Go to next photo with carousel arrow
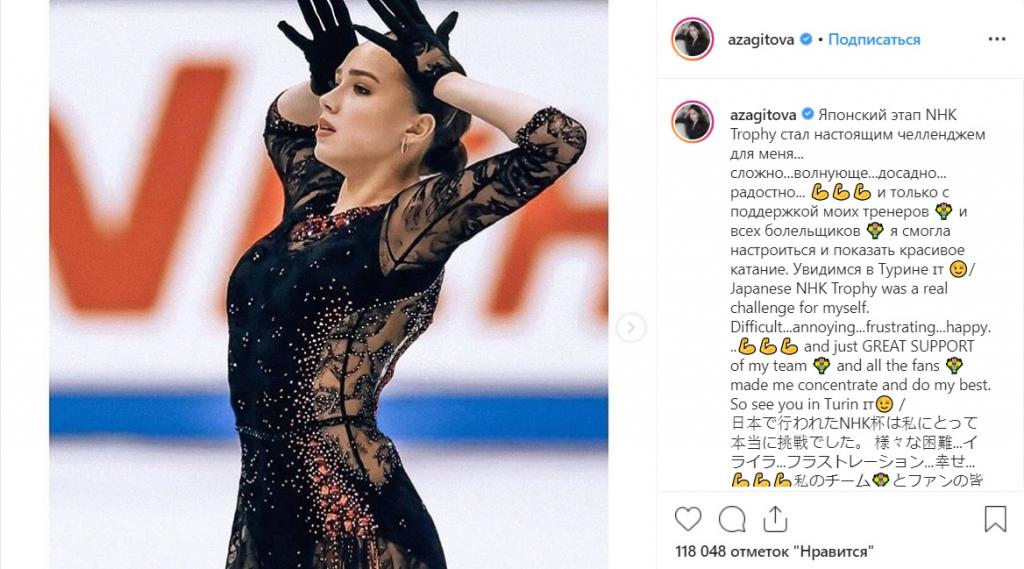Screen dimensions: 1024x569 [631, 328]
